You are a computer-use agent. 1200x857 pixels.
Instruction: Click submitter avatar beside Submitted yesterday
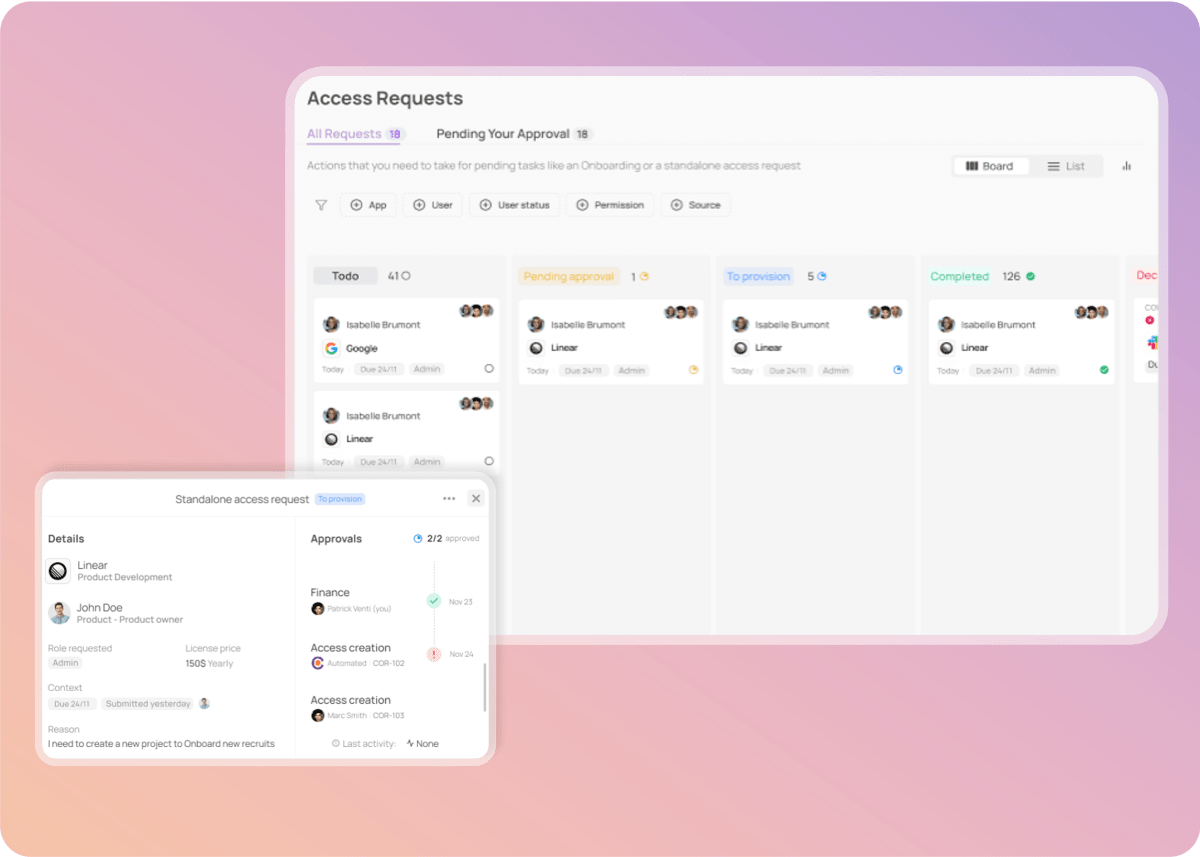[204, 703]
